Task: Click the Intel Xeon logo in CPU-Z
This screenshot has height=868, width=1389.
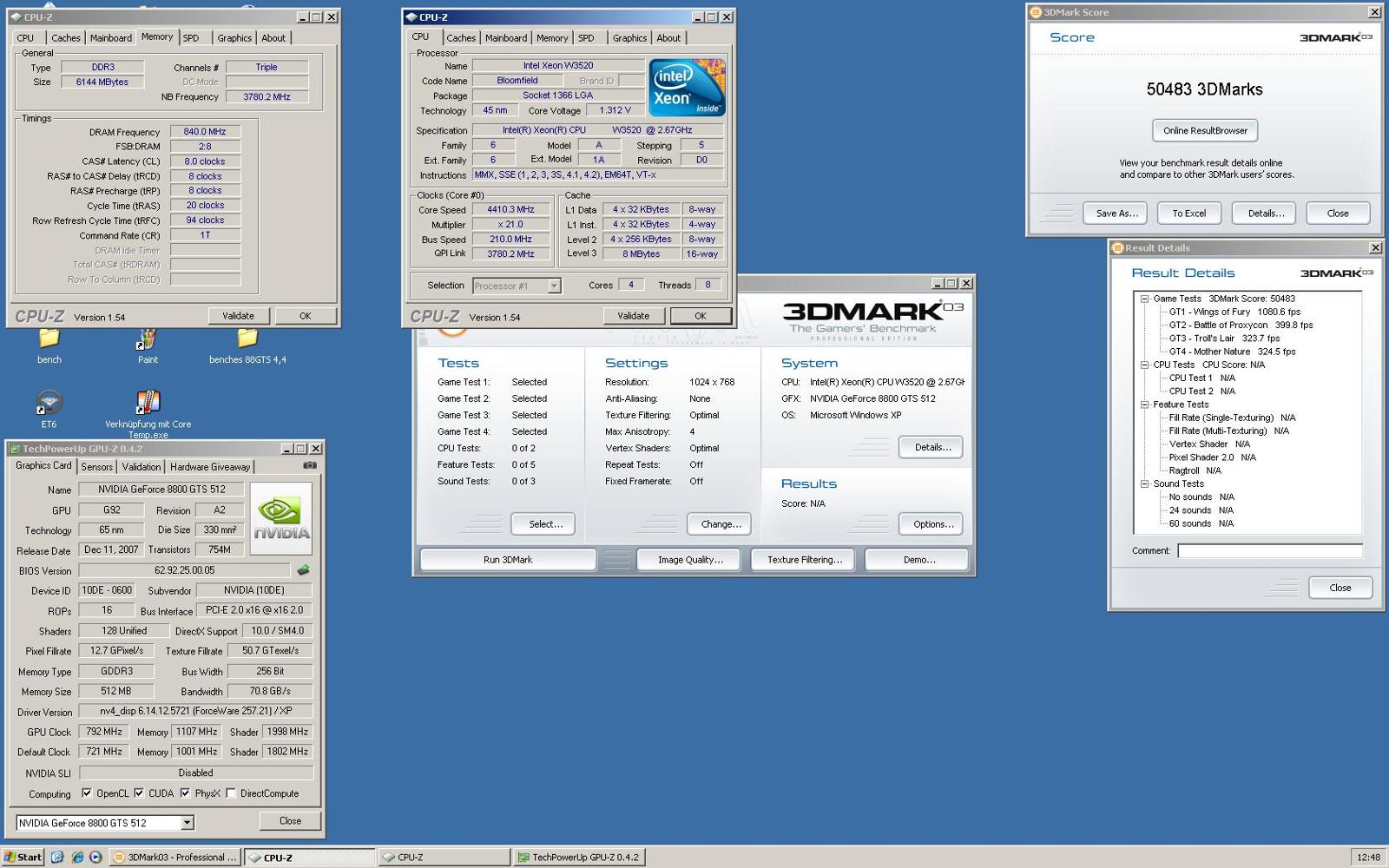Action: pyautogui.click(x=687, y=88)
